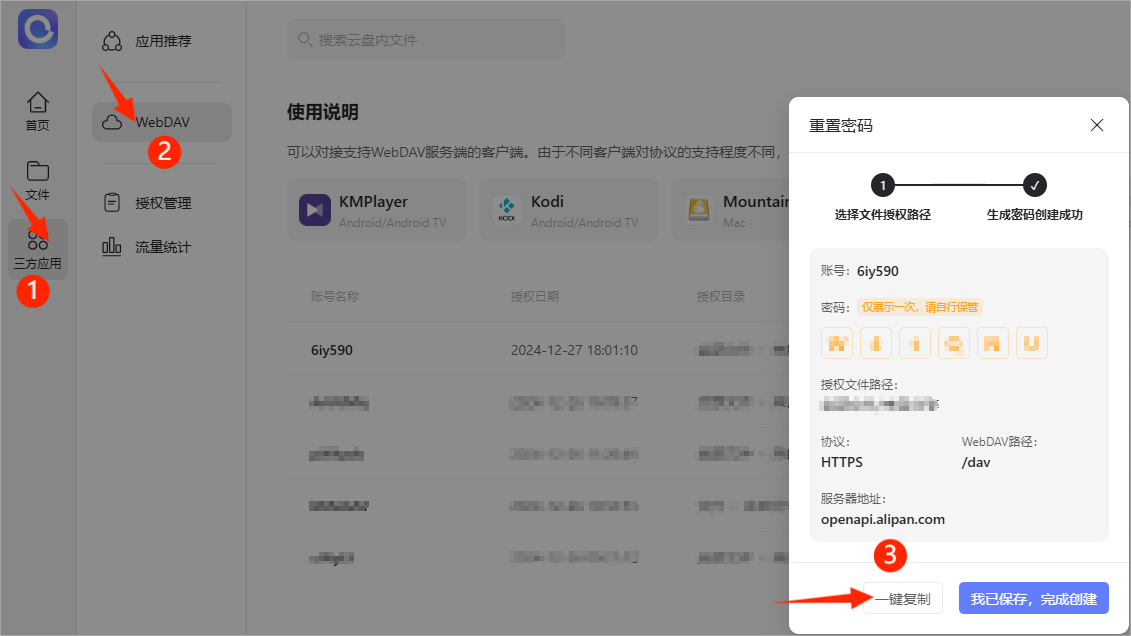Click the 授权日期 column header

tap(534, 296)
